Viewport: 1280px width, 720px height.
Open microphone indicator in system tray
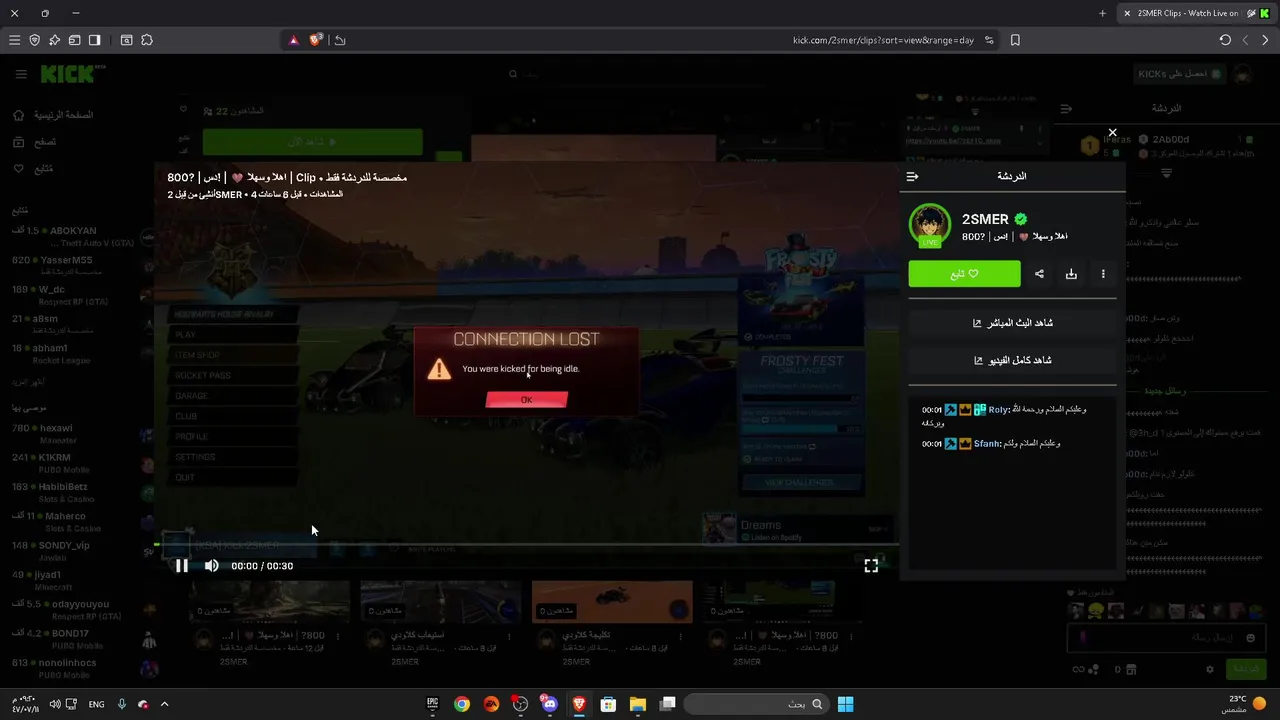pos(122,704)
